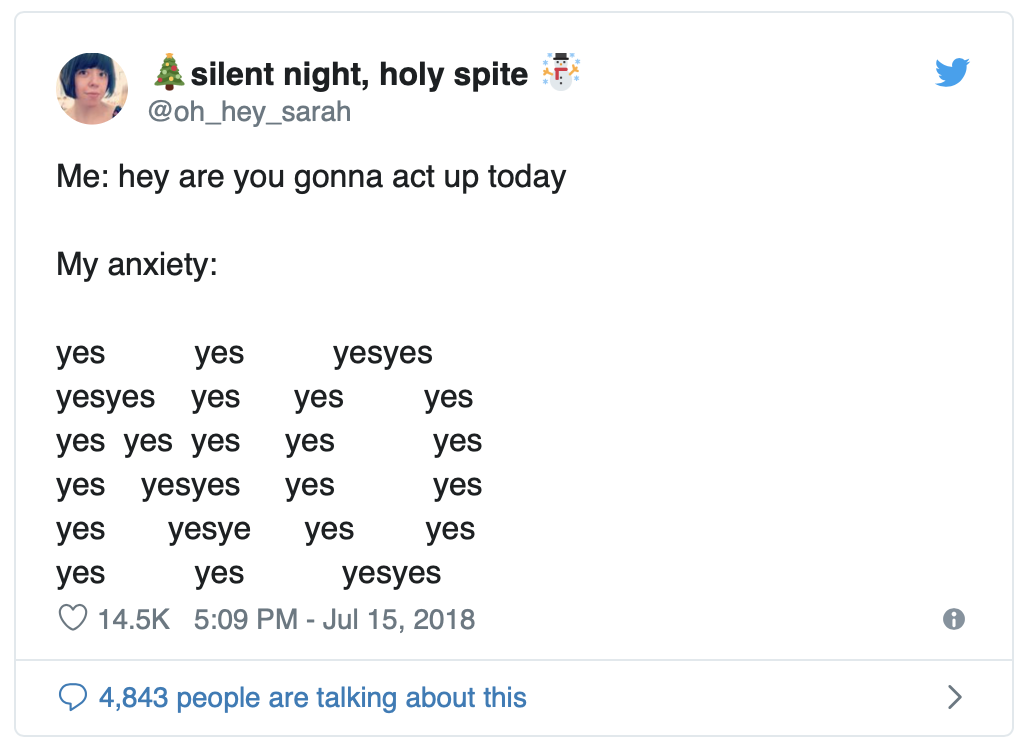Click the blue Twitter bird logo
Viewport: 1024px width, 750px height.
(x=952, y=73)
